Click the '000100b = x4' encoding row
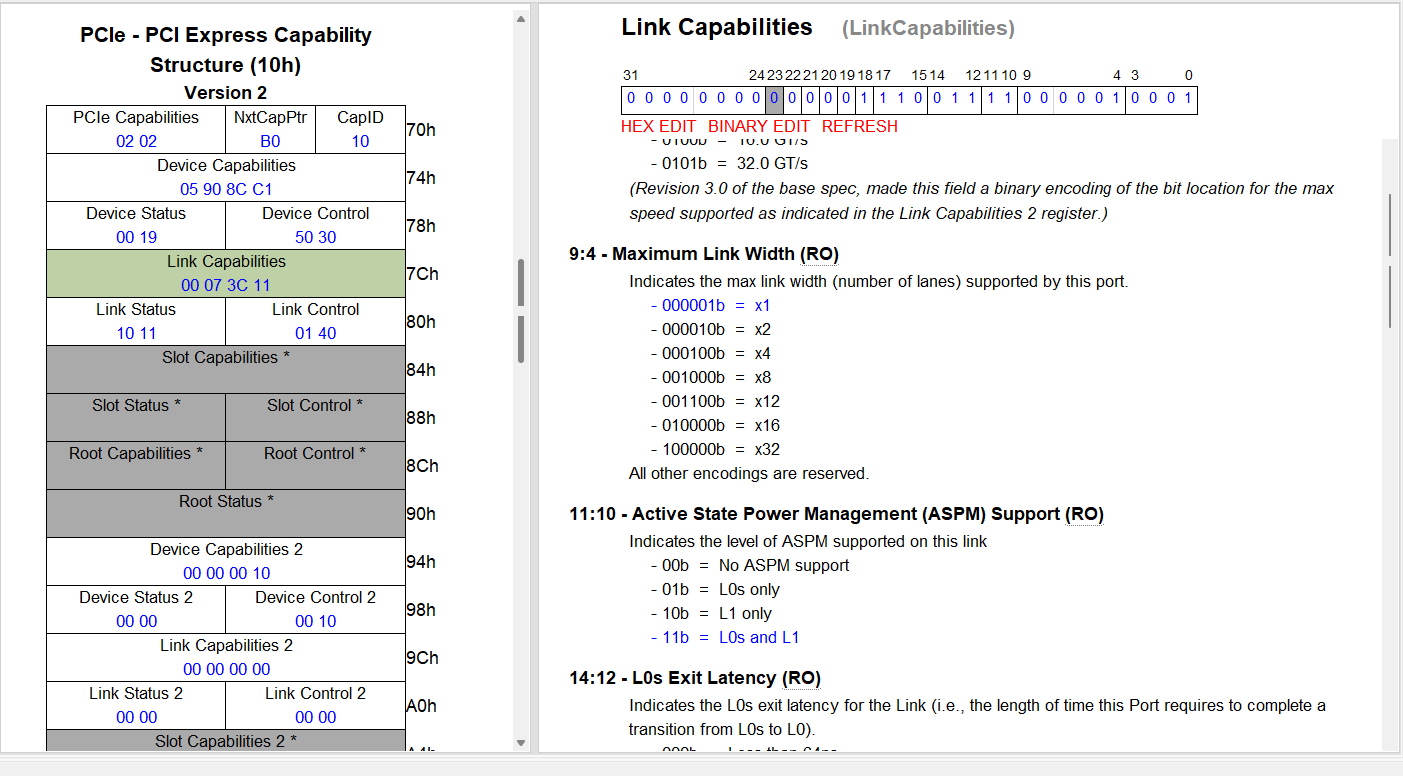This screenshot has height=776, width=1403. click(x=711, y=353)
